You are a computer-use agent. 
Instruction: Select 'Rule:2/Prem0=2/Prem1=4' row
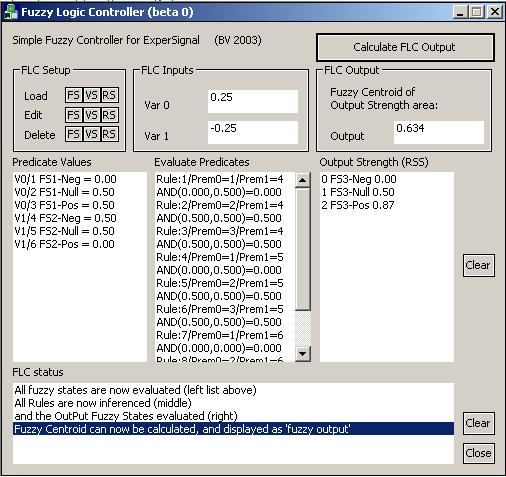click(x=225, y=205)
